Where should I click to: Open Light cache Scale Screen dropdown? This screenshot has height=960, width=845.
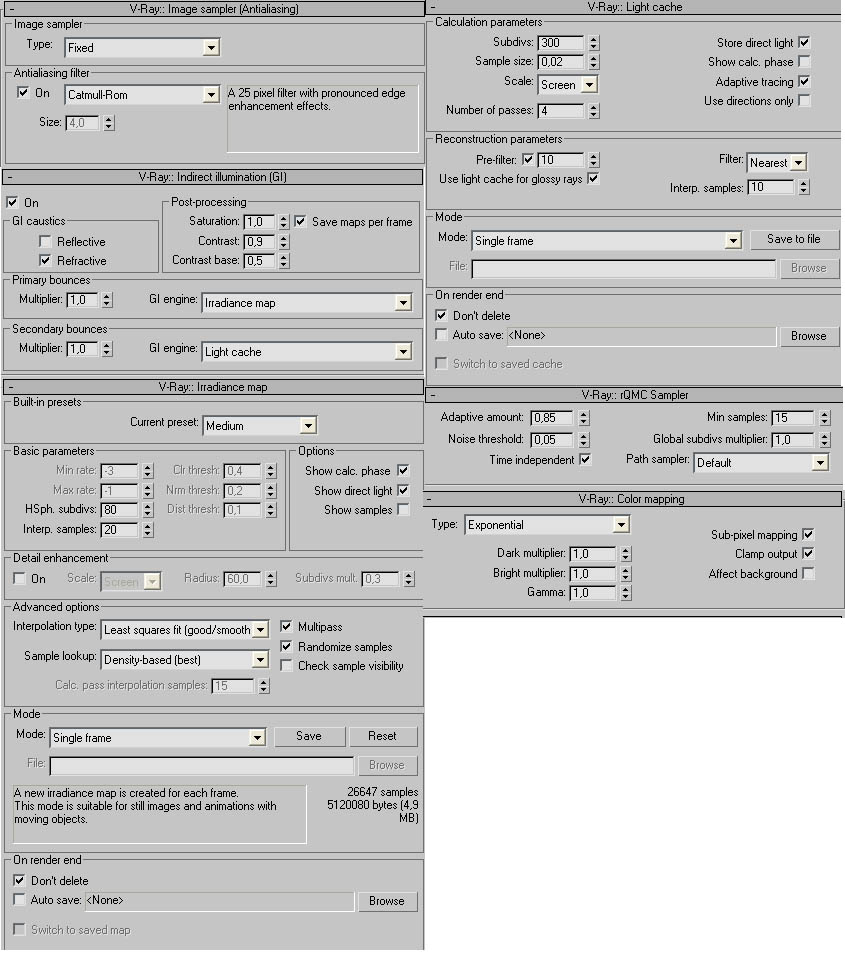pyautogui.click(x=568, y=85)
